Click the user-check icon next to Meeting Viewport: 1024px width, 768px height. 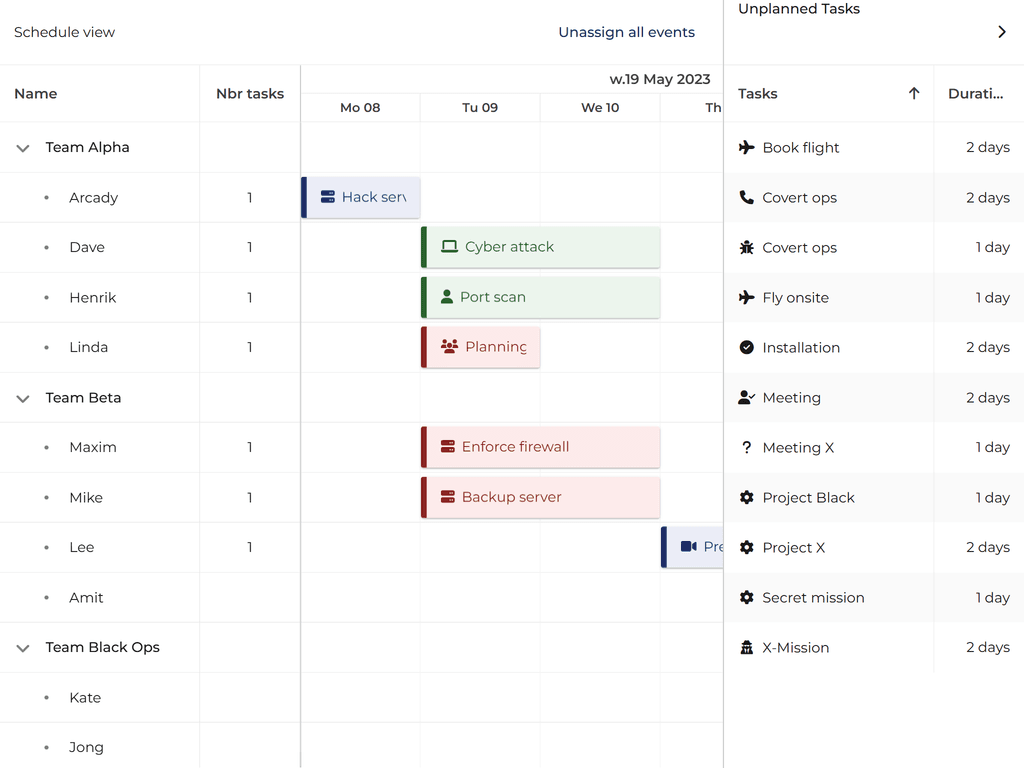click(x=746, y=398)
